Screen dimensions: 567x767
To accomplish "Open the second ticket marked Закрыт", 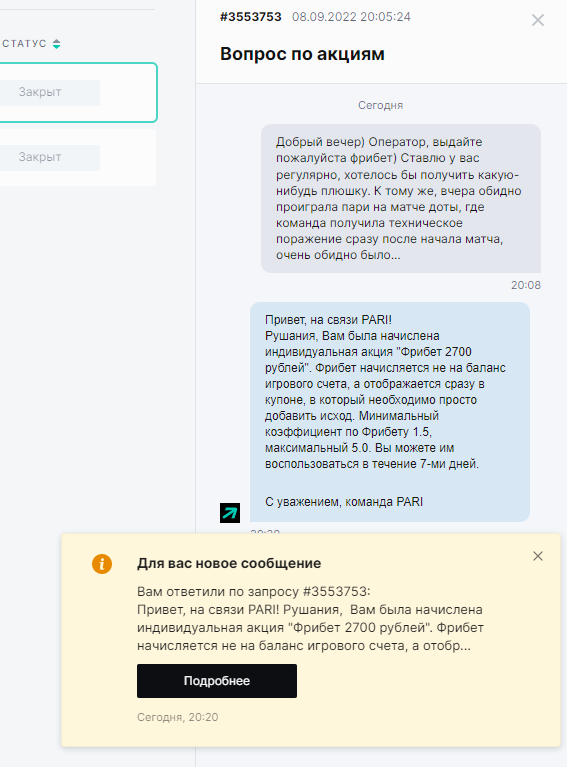I will 77,157.
